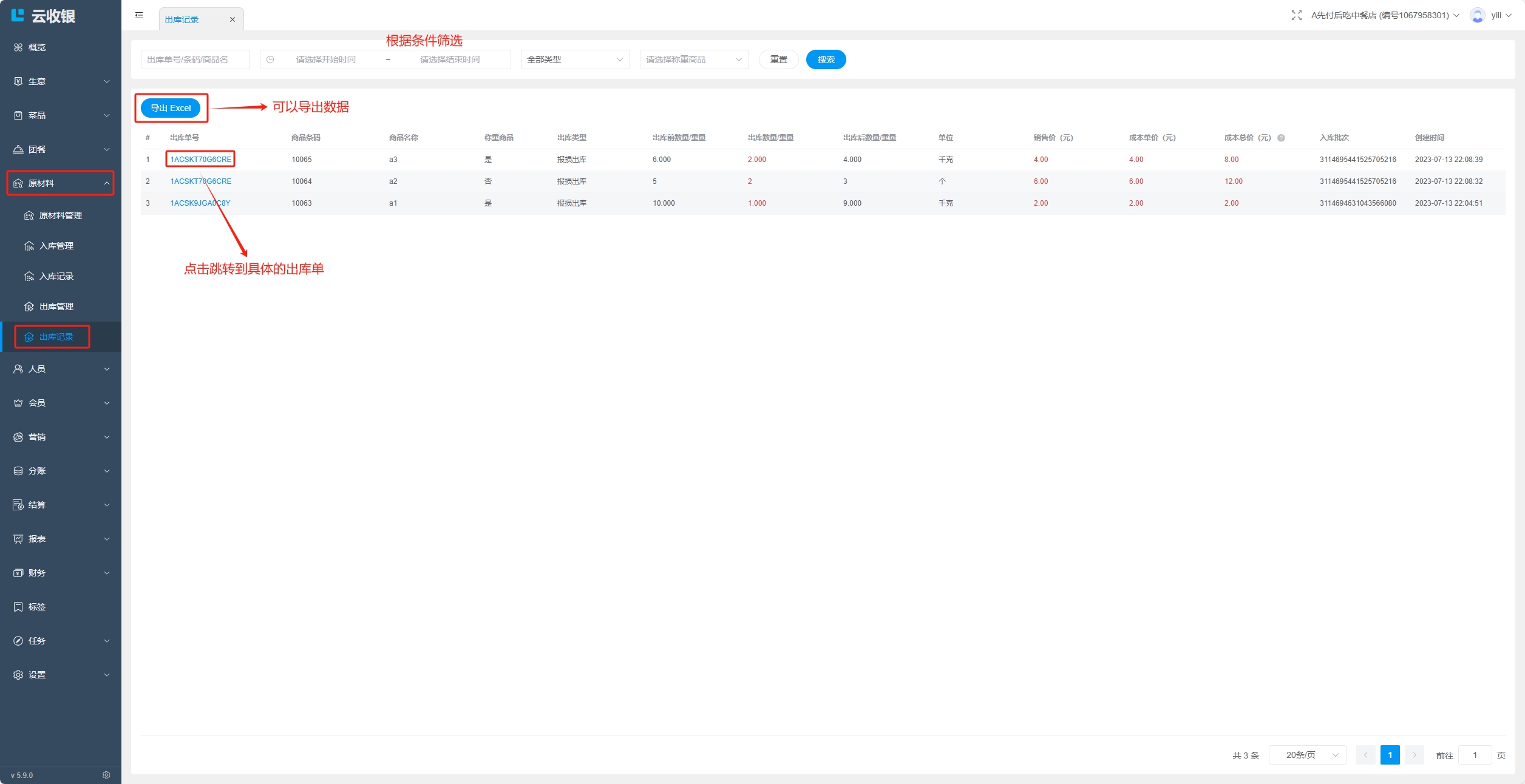The width and height of the screenshot is (1525, 784).
Task: Select 出库管理 in the sidebar
Action: (56, 306)
